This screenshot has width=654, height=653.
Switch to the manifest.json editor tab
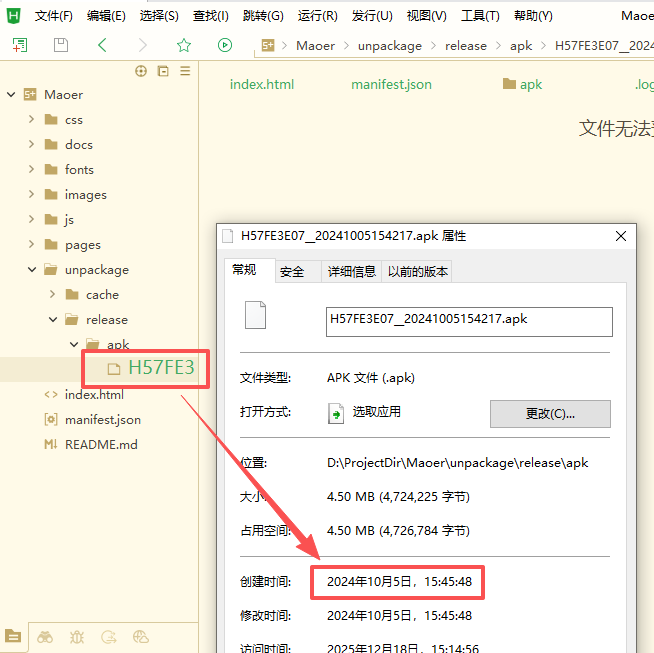391,85
